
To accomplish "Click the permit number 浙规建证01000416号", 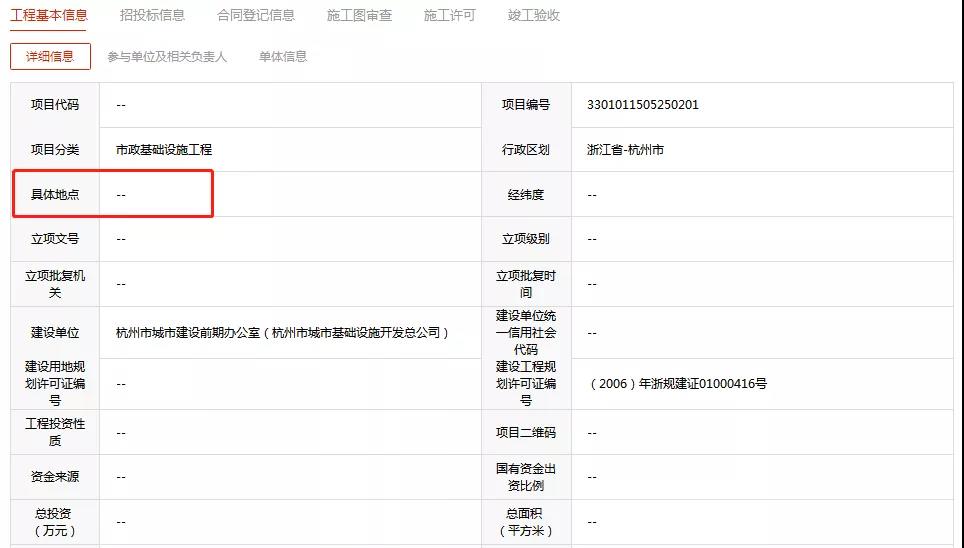I will tap(677, 384).
